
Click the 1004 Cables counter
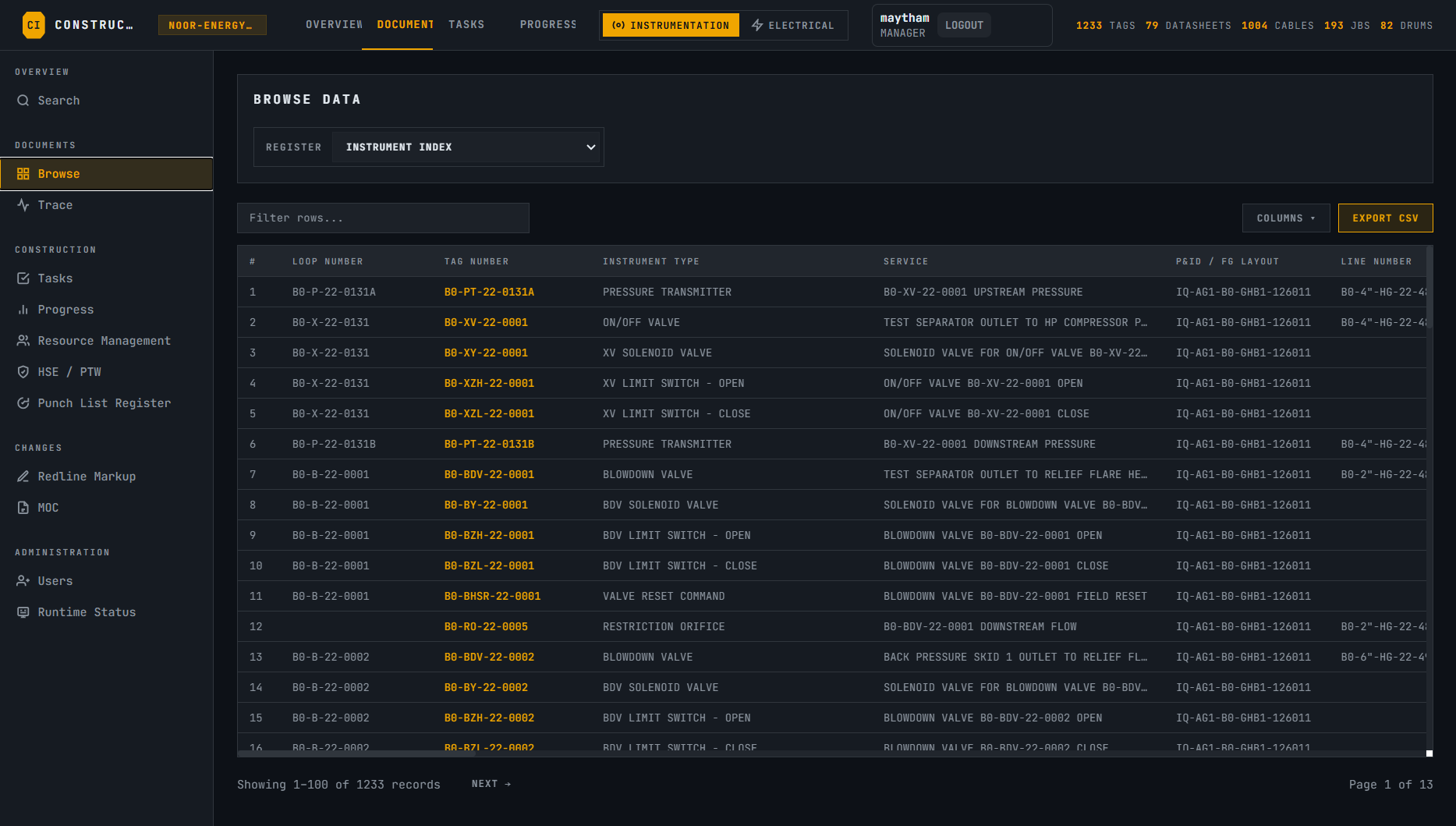pos(1277,26)
